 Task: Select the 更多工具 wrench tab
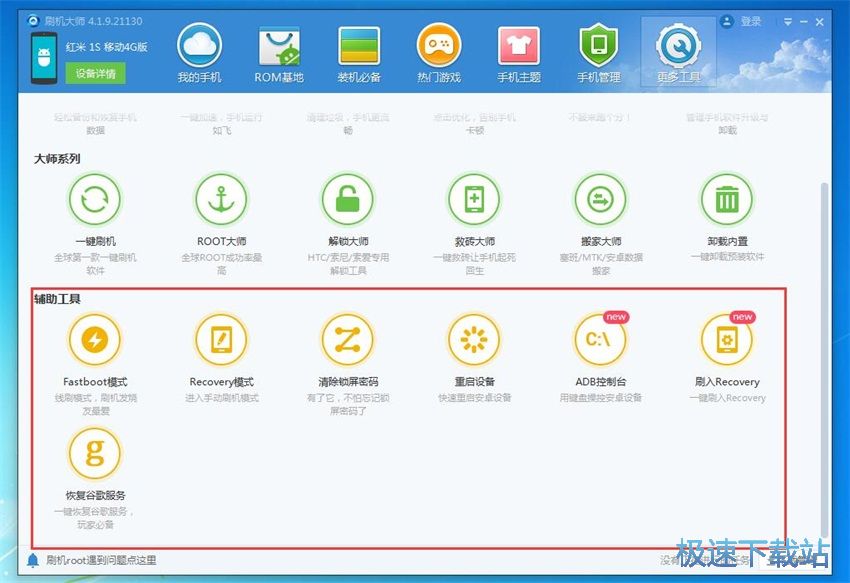click(x=679, y=52)
